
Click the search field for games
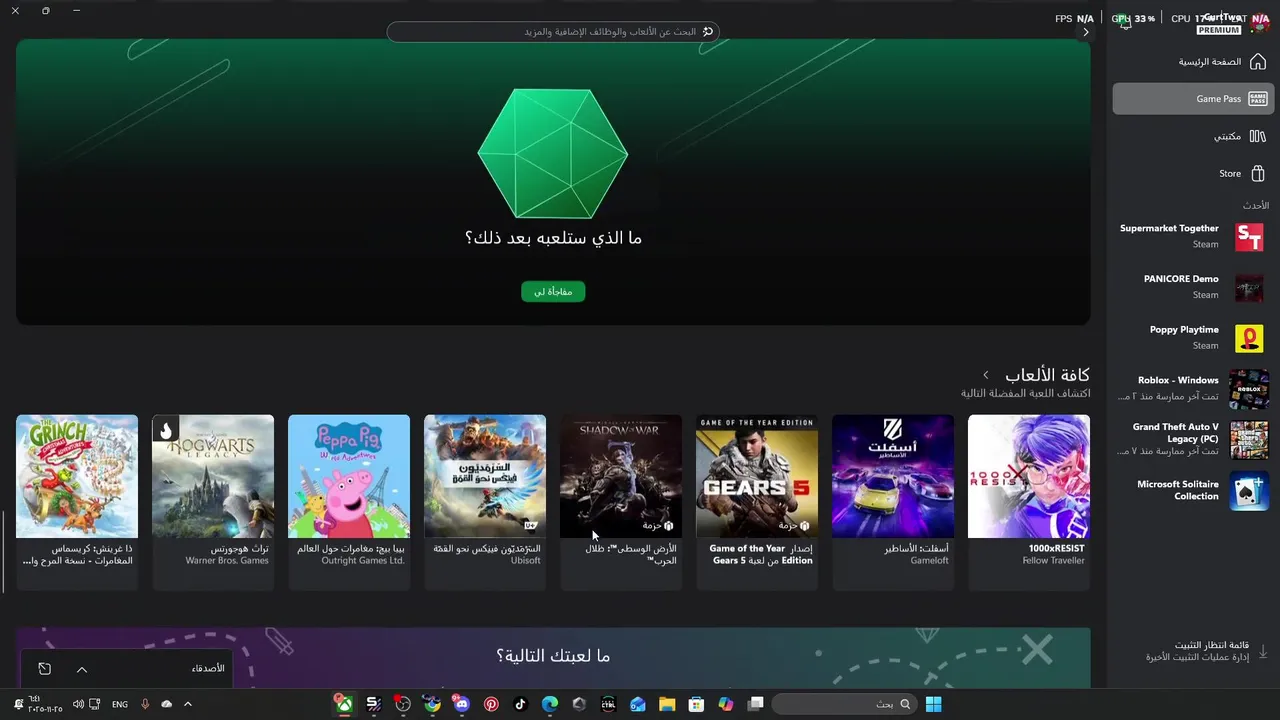553,32
